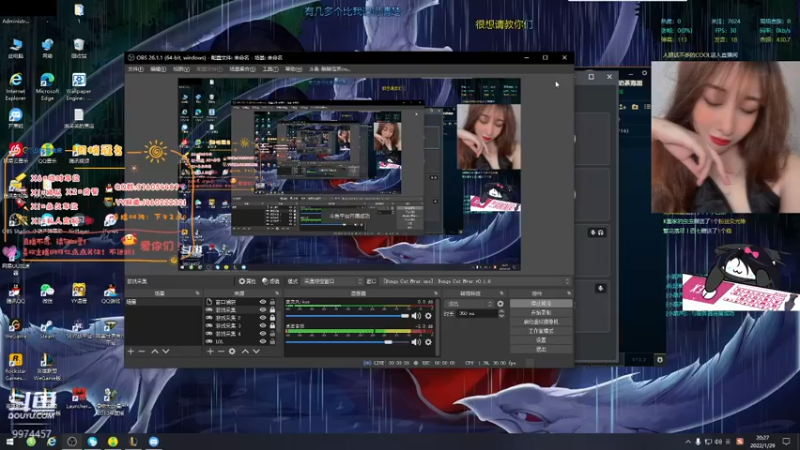The width and height of the screenshot is (800, 450).
Task: Open scene transition type dropdown 淡出
Action: pyautogui.click(x=469, y=304)
